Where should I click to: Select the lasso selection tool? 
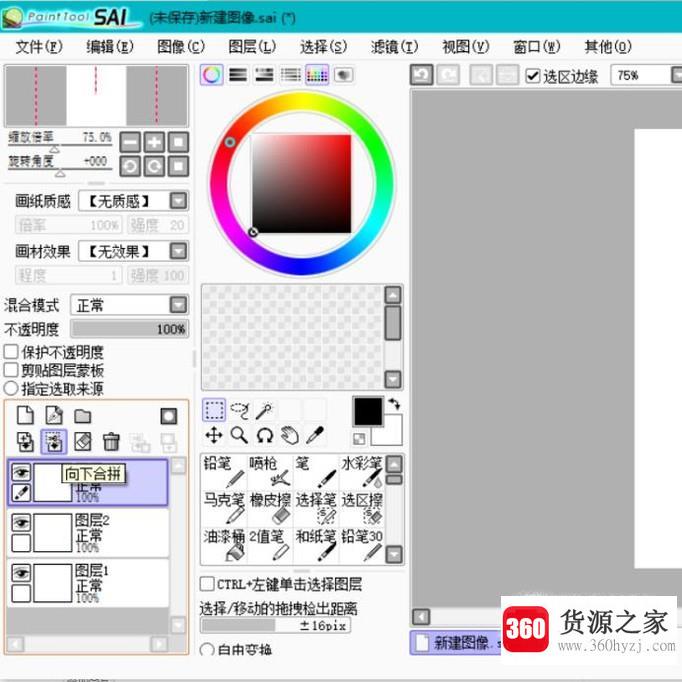[x=240, y=410]
